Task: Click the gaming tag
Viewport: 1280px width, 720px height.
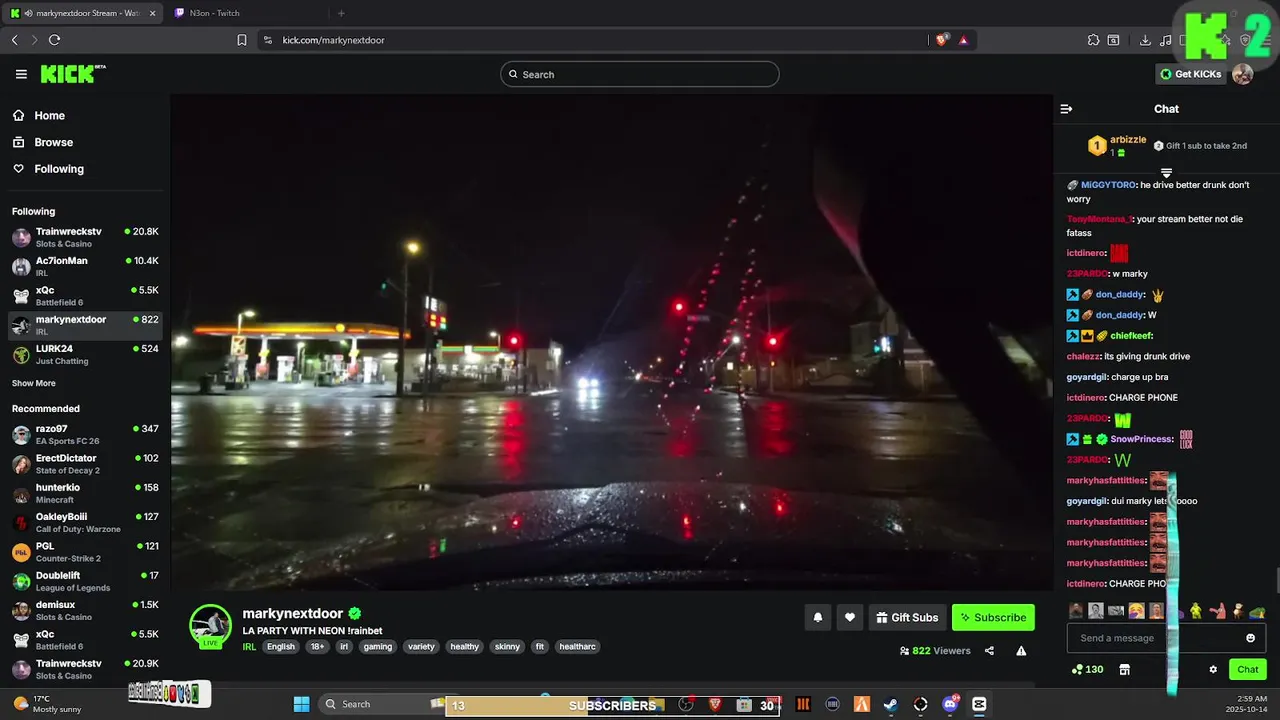Action: click(378, 647)
